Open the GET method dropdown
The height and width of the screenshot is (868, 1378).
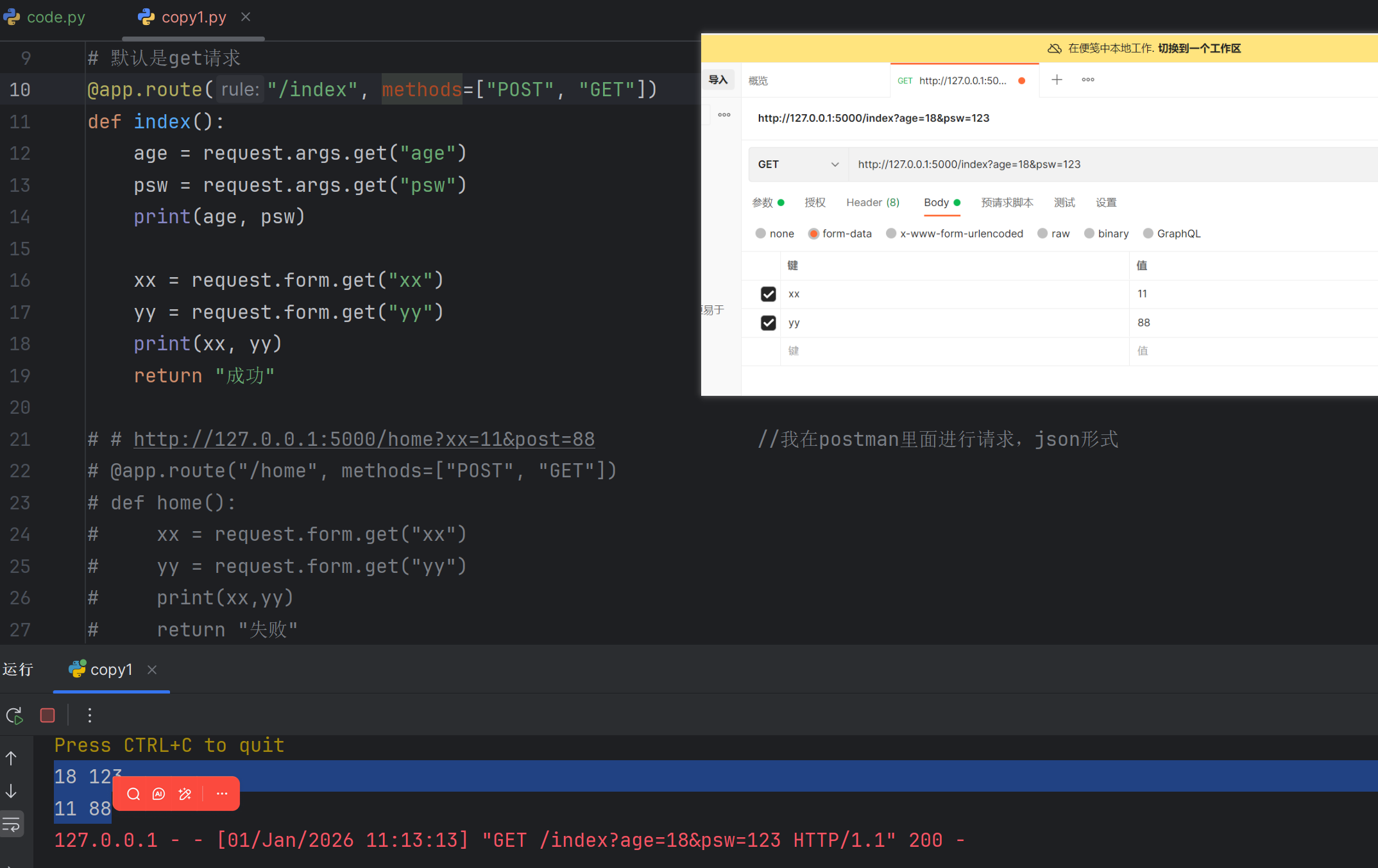[x=798, y=164]
